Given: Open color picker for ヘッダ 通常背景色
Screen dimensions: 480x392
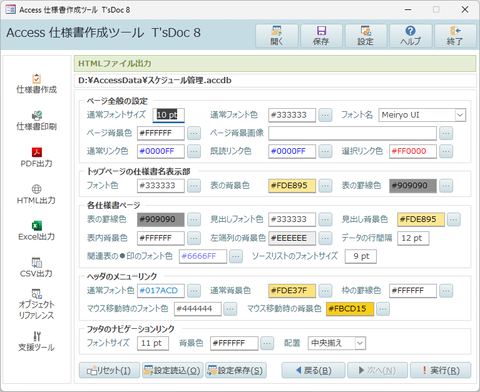Looking at the screenshot, I should point(325,291).
